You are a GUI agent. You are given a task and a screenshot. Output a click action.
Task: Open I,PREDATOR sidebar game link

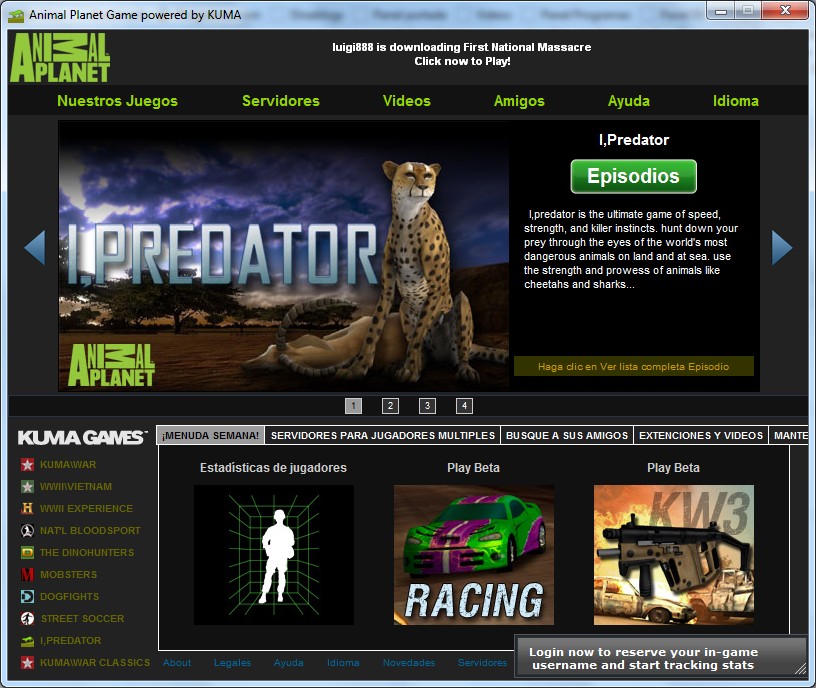point(71,641)
